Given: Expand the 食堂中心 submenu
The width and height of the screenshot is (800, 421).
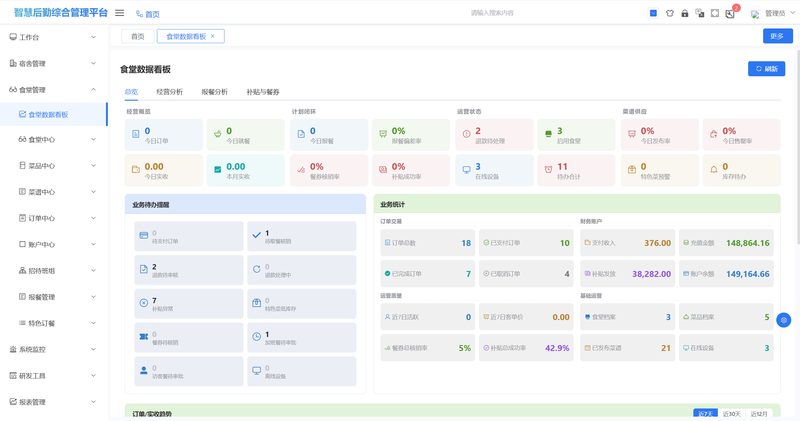Looking at the screenshot, I should 54,139.
